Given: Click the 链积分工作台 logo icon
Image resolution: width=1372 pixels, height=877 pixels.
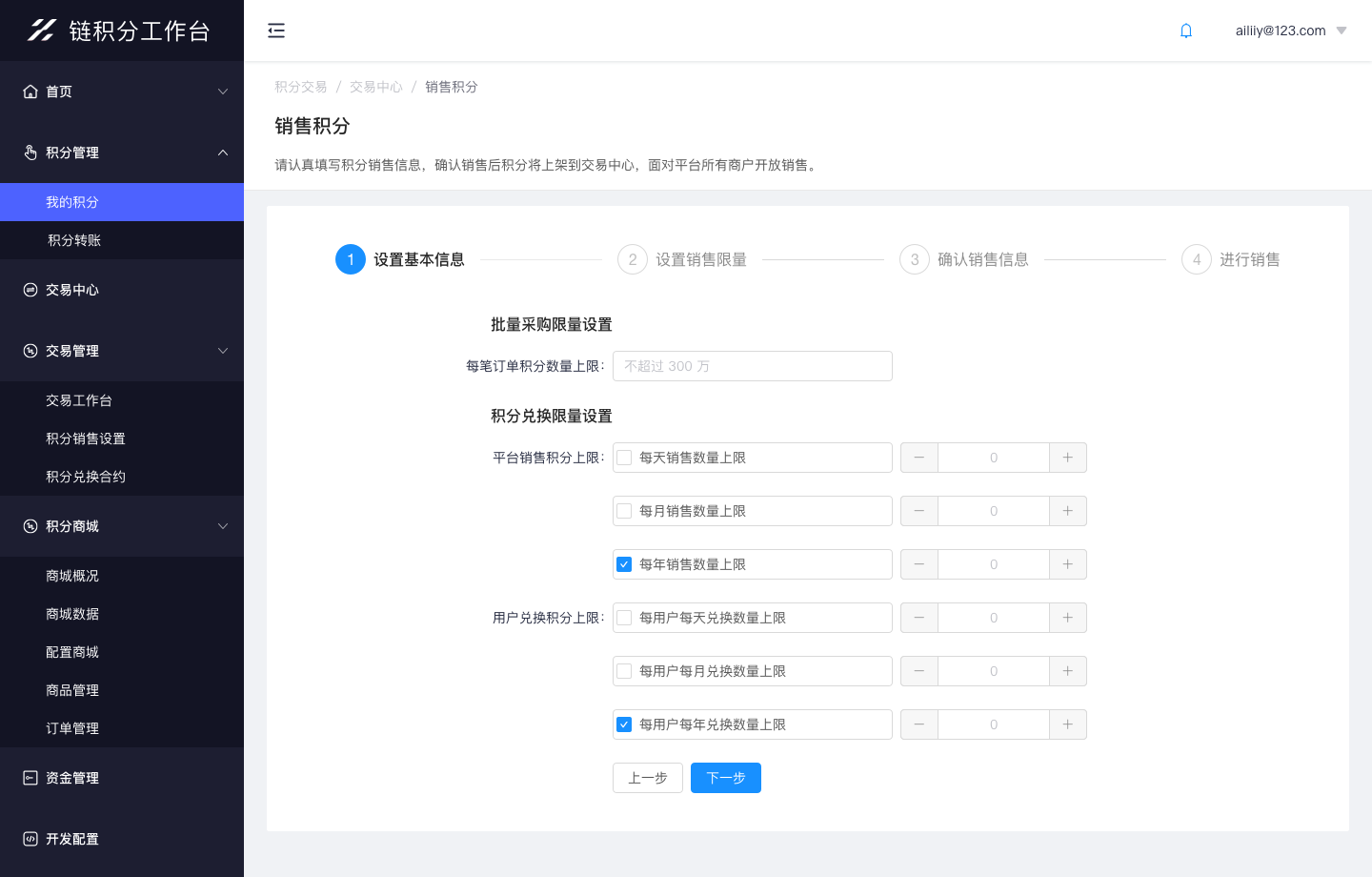Looking at the screenshot, I should click(41, 31).
